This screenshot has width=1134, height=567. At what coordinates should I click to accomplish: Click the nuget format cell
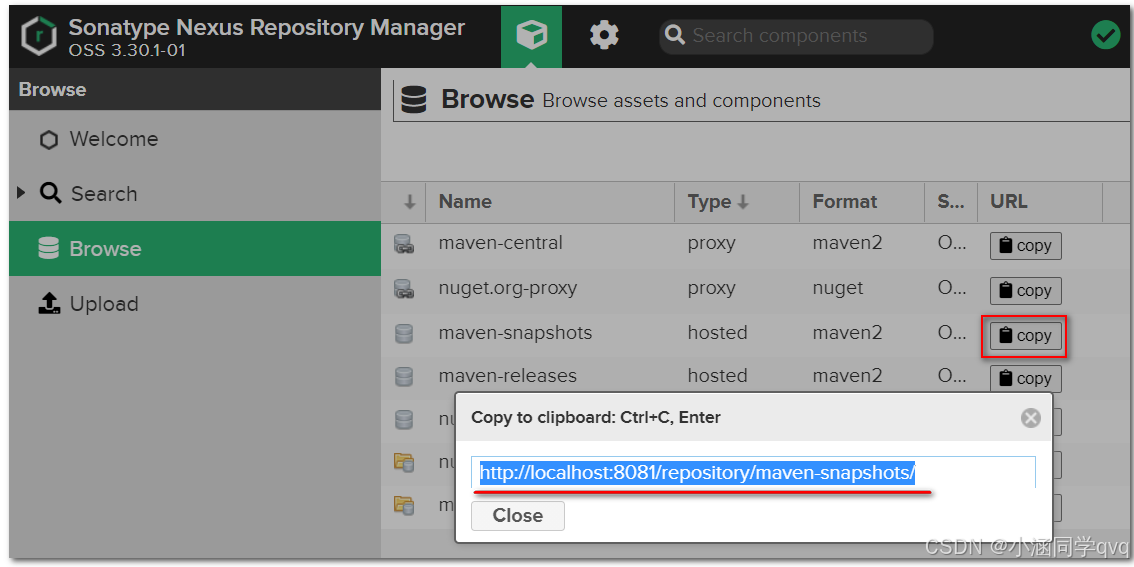(837, 288)
